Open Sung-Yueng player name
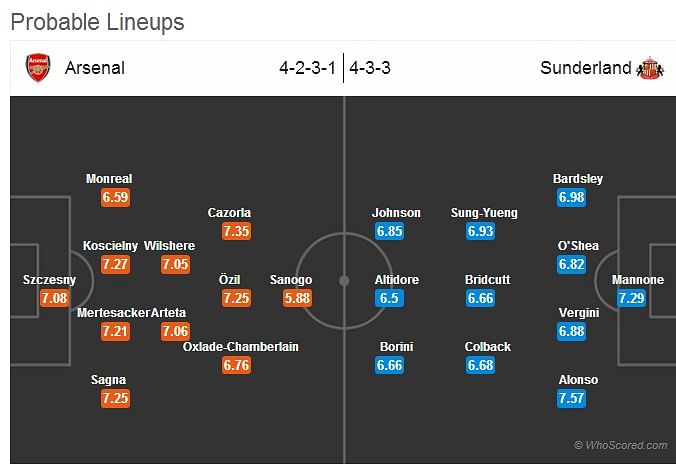The height and width of the screenshot is (466, 676). 484,213
